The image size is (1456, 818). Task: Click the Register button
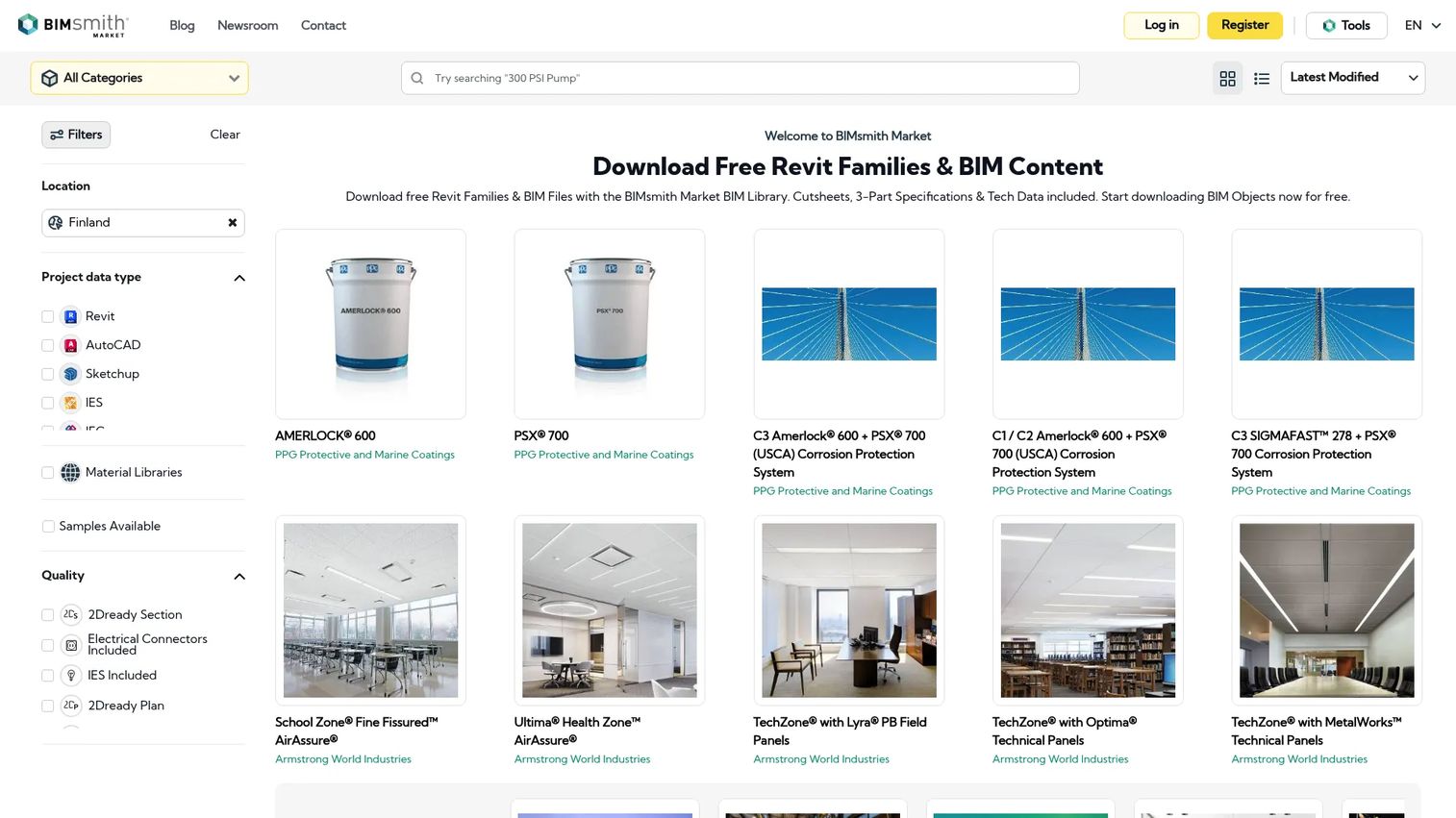tap(1244, 25)
